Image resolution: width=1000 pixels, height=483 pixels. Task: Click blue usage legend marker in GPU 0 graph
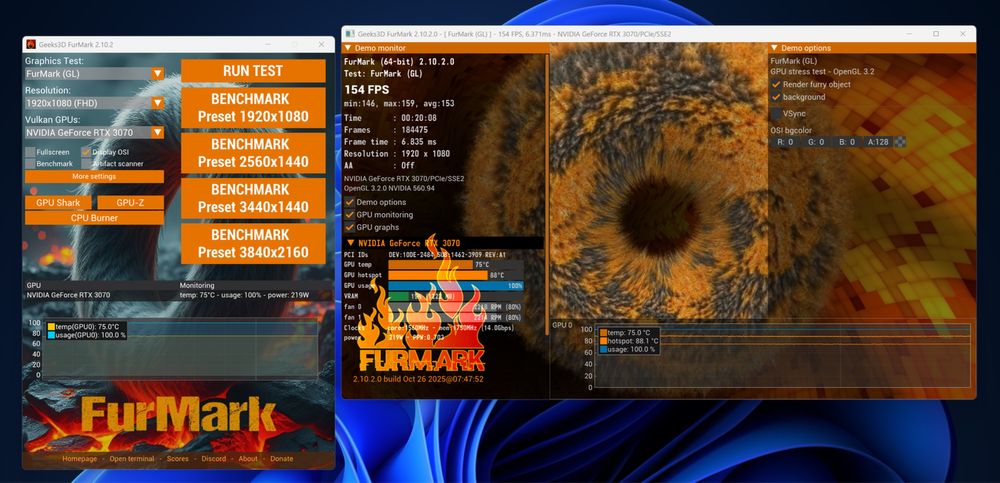(x=603, y=350)
